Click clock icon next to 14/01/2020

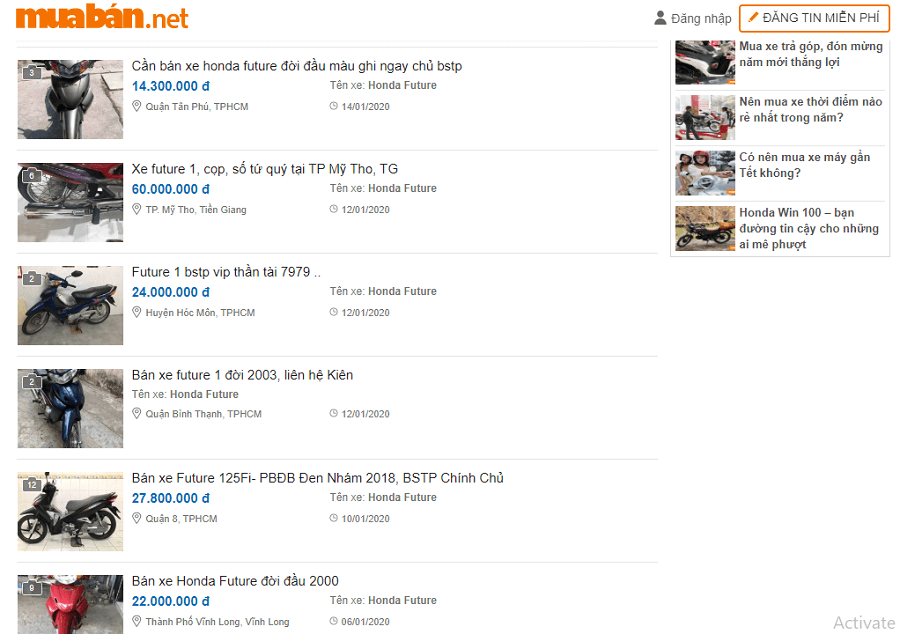pos(333,106)
